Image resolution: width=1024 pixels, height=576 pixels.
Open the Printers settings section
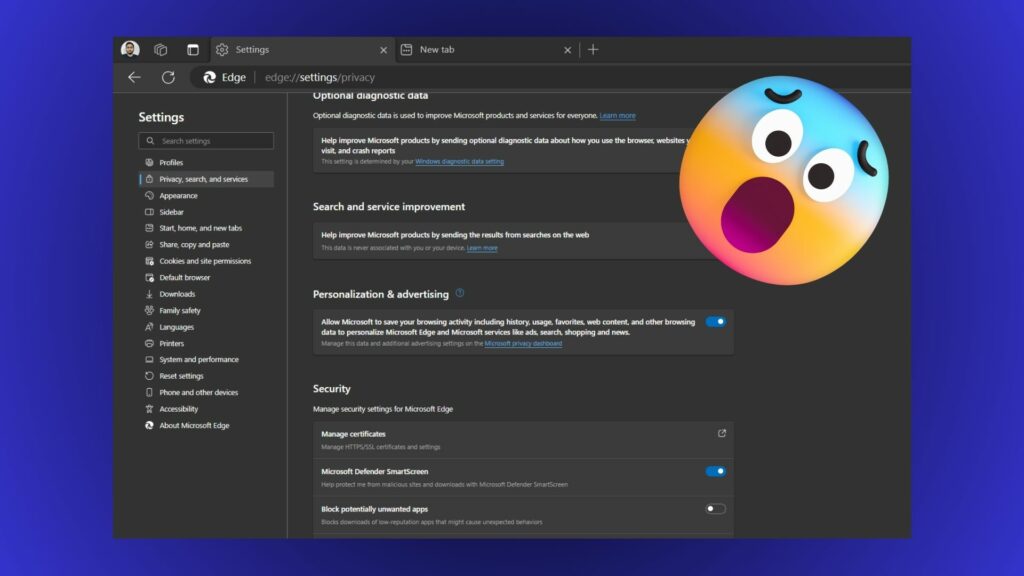pos(170,343)
